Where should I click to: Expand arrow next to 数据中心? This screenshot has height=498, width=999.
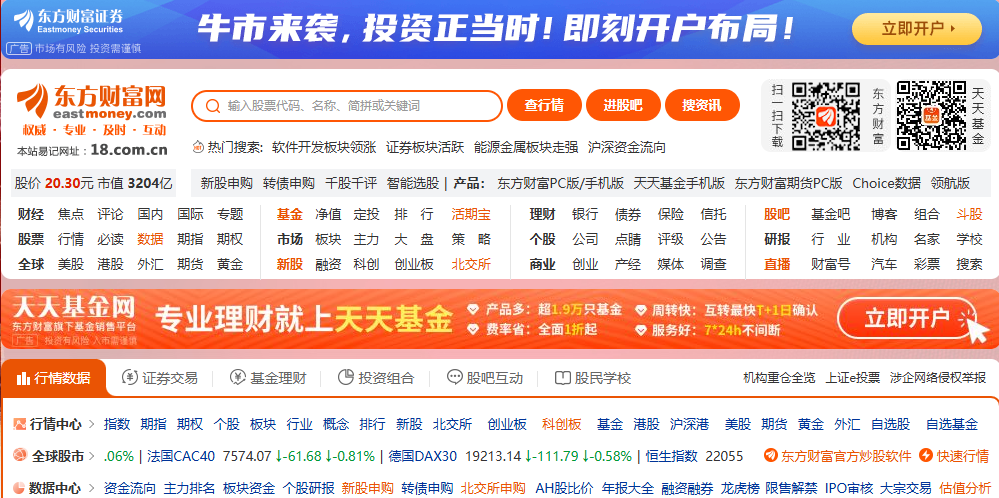[91, 488]
